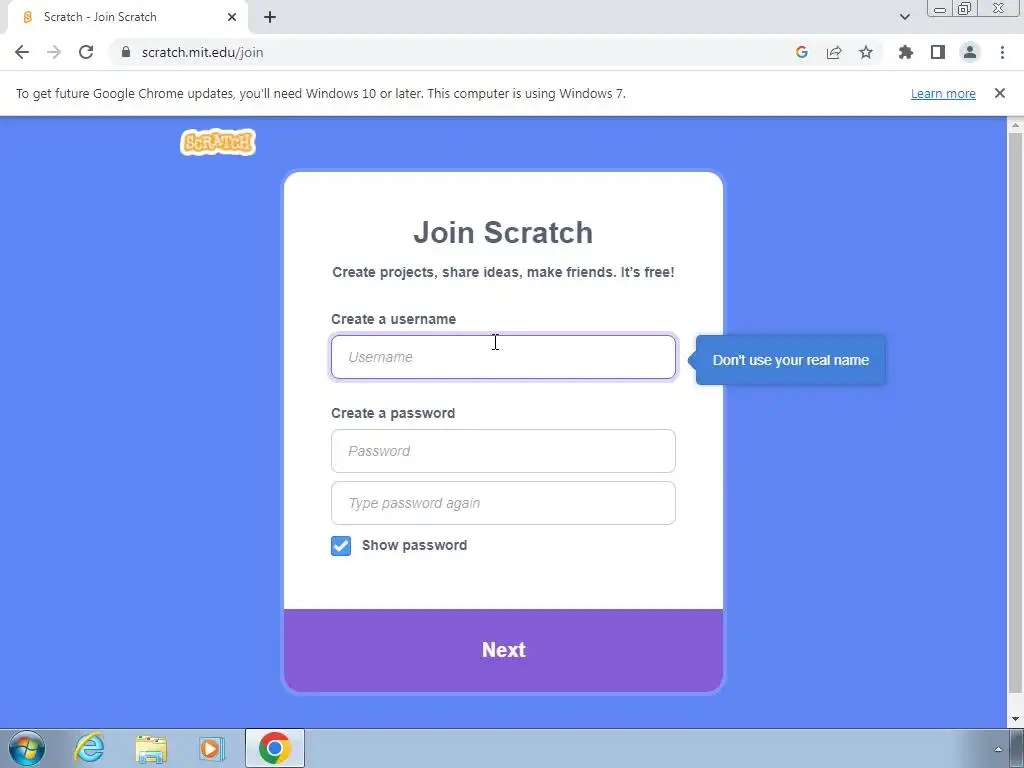Open the tab search dropdown arrow
The height and width of the screenshot is (768, 1024).
(x=904, y=17)
